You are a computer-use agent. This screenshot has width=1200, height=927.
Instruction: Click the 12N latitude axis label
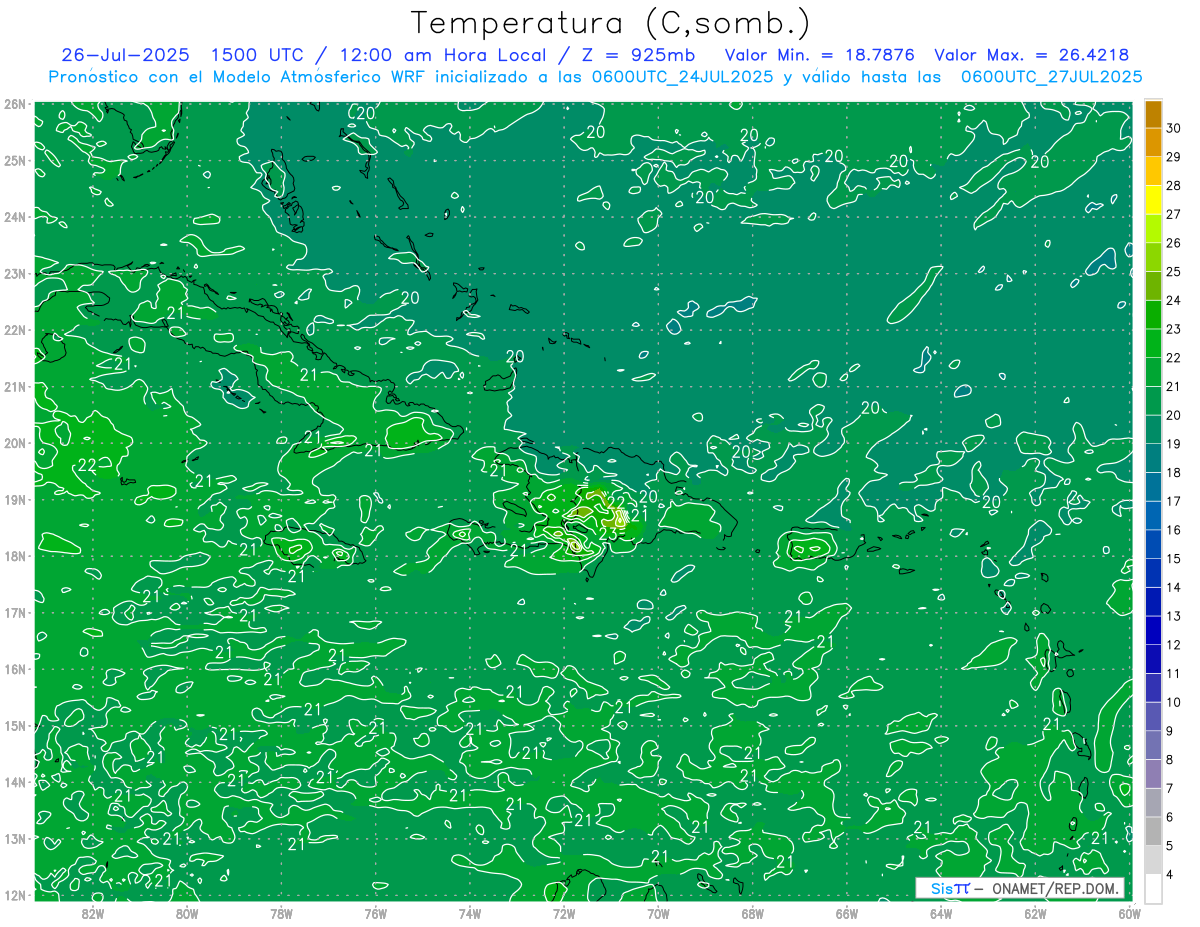(15, 895)
